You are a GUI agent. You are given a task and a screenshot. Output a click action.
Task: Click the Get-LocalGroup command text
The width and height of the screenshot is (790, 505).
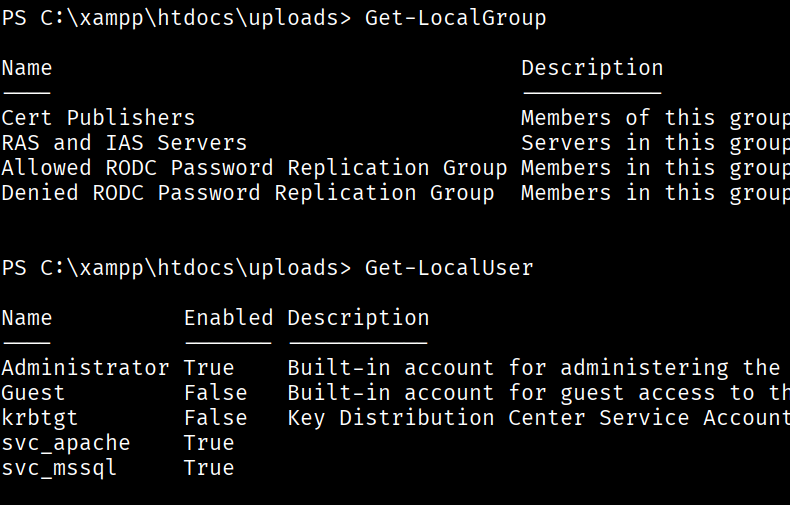455,18
